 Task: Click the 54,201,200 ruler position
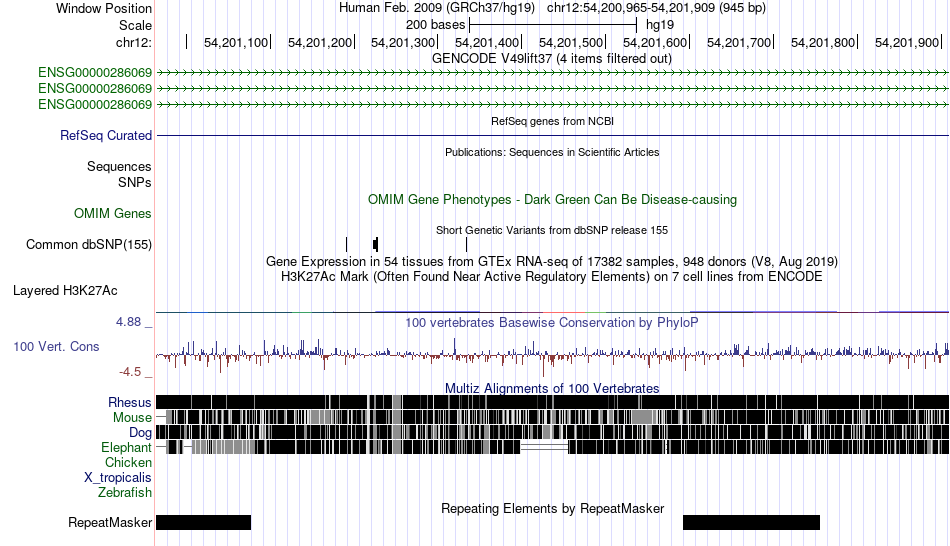(320, 42)
